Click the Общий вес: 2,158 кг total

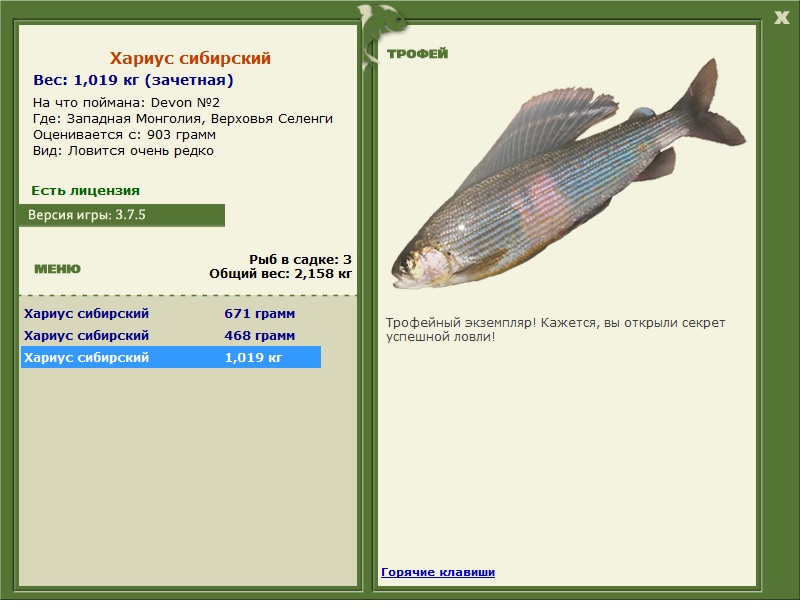click(280, 273)
